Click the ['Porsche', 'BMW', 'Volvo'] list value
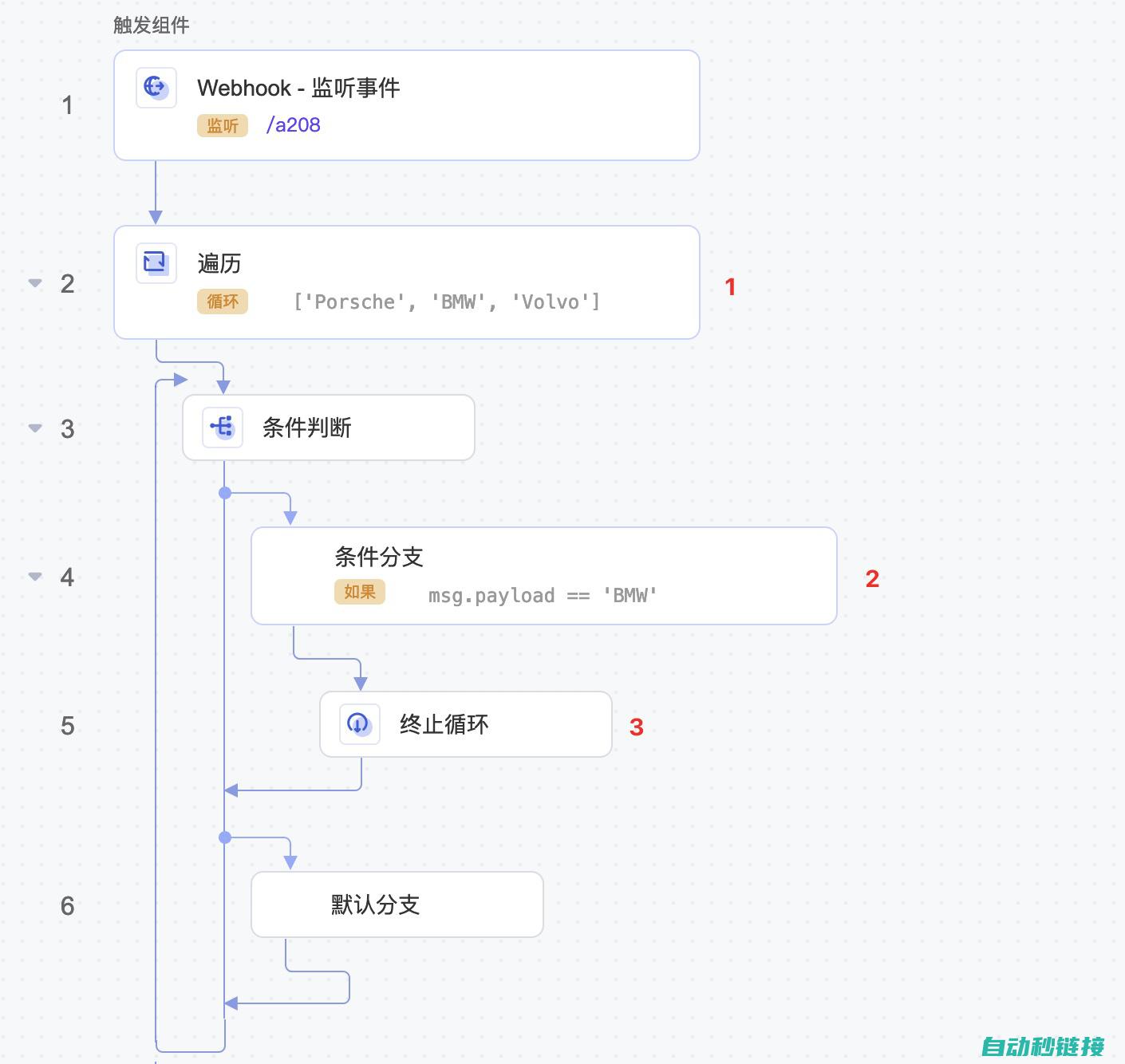 tap(447, 301)
